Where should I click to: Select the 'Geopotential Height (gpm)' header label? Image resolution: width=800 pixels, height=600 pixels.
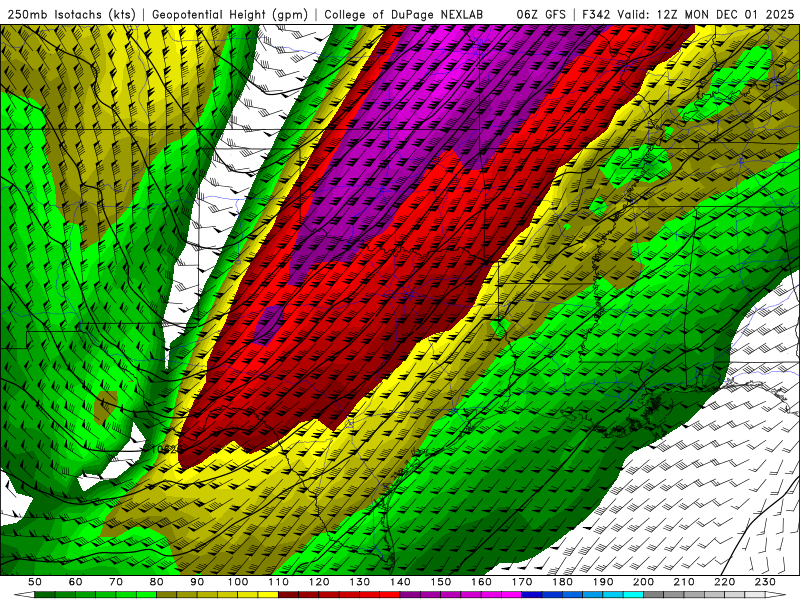[230, 15]
